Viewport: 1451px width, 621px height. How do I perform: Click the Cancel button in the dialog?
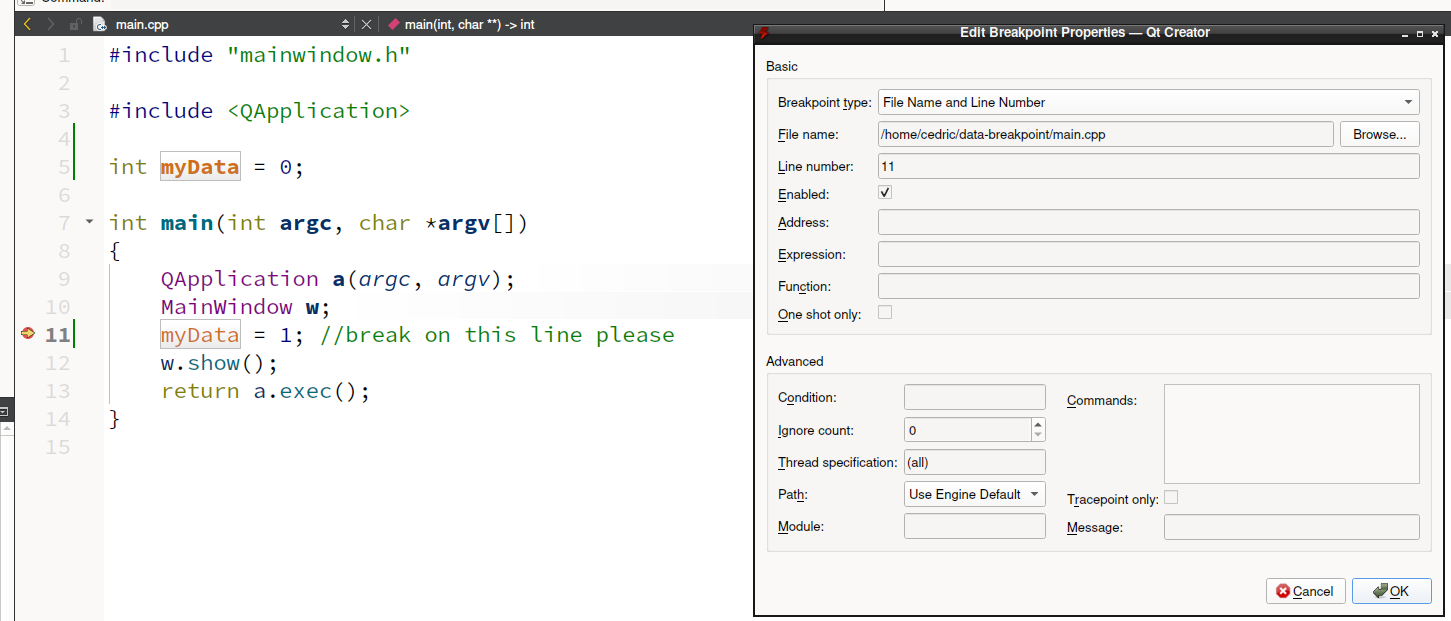(1306, 591)
